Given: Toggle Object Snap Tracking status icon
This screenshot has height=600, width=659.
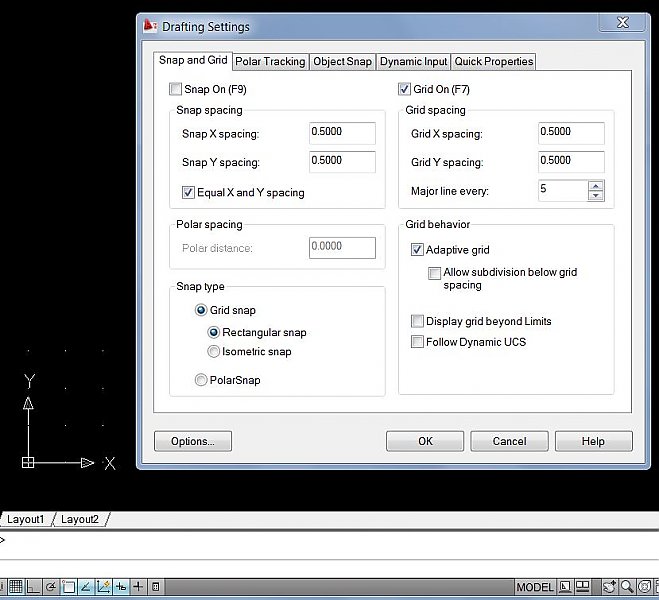Looking at the screenshot, I should [86, 587].
